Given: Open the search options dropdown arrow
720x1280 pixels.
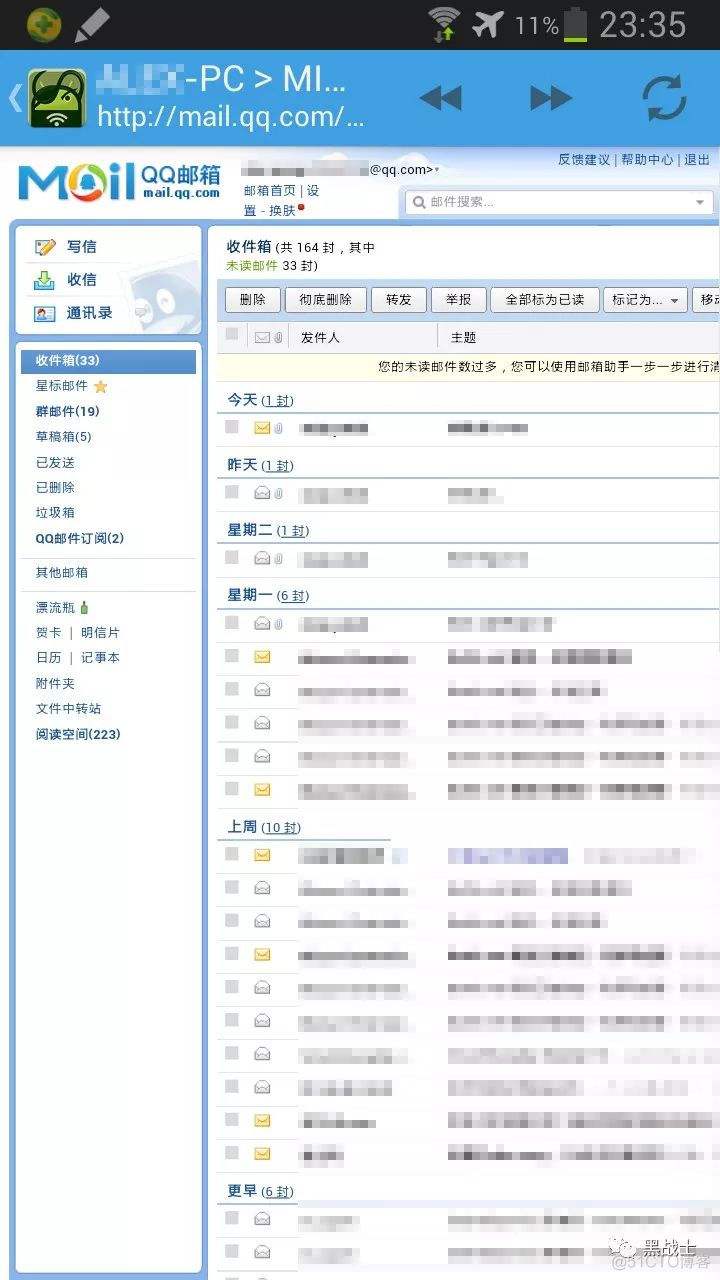Looking at the screenshot, I should click(700, 202).
